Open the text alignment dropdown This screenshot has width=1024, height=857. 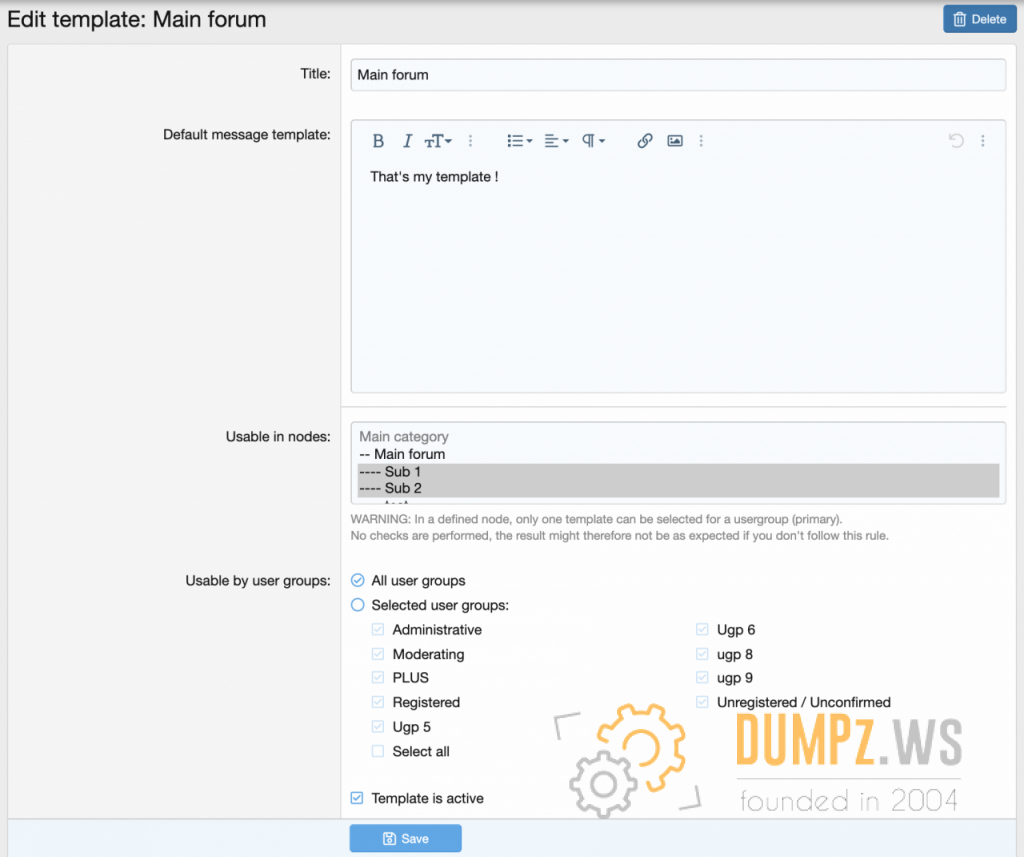tap(556, 141)
